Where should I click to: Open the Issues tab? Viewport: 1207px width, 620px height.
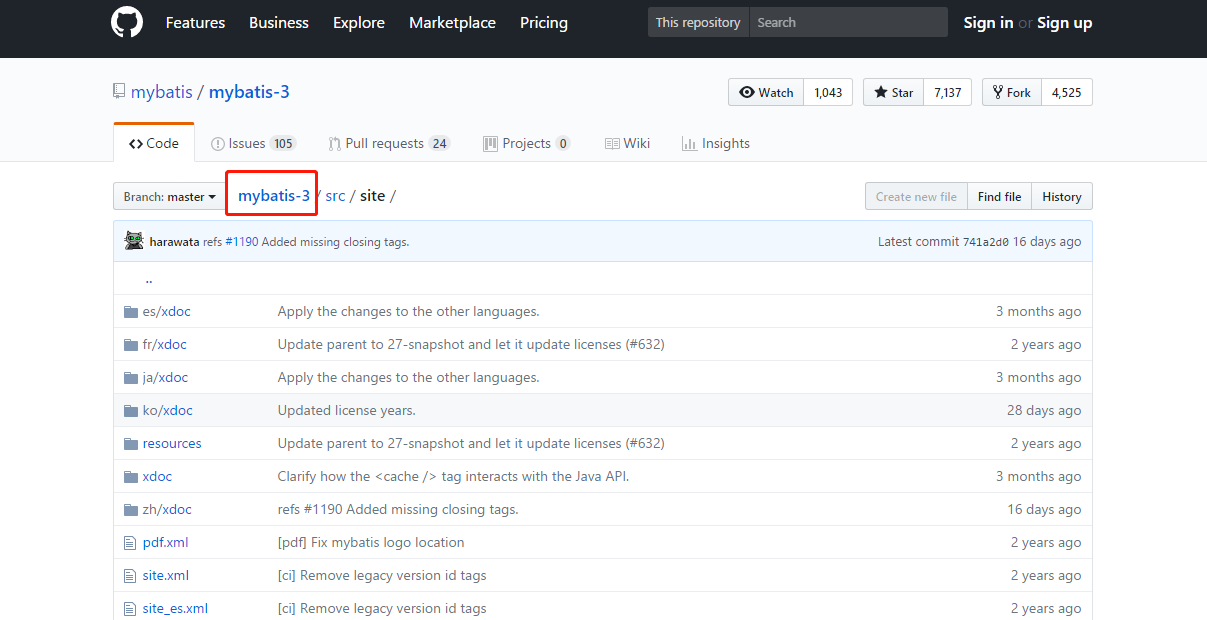[253, 143]
